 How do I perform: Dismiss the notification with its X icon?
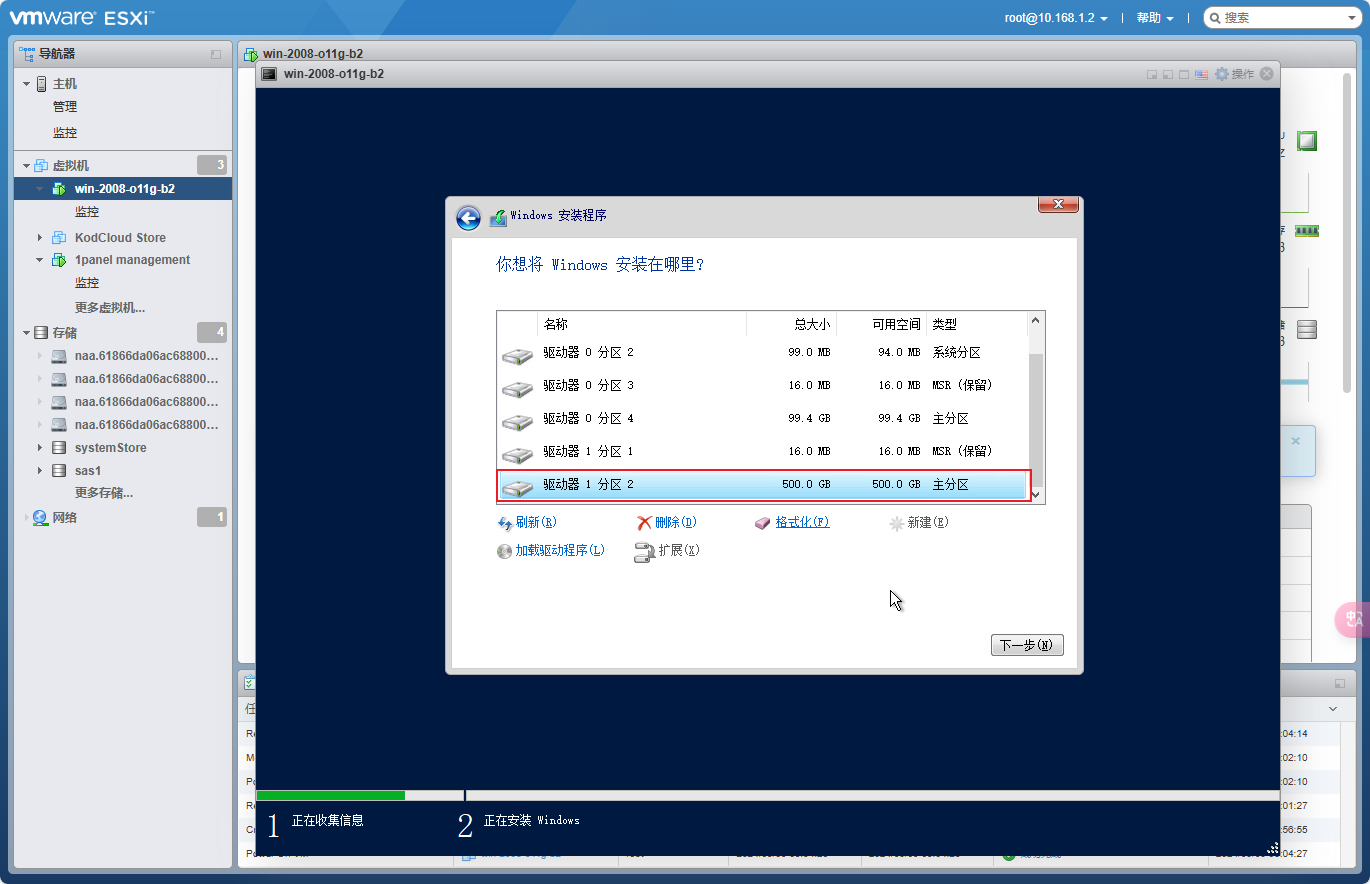[1296, 441]
